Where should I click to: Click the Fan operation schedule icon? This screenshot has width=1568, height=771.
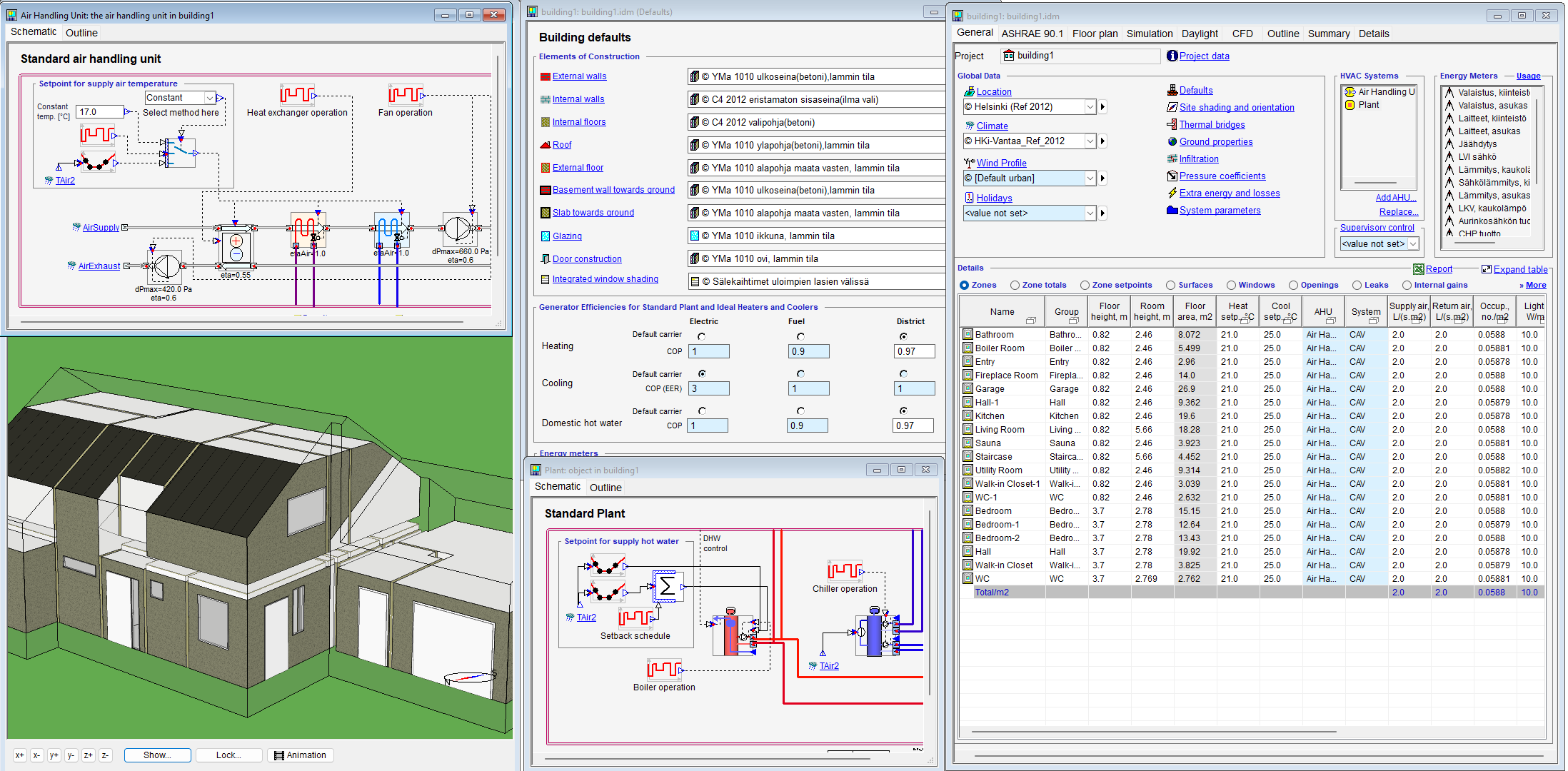pyautogui.click(x=405, y=94)
